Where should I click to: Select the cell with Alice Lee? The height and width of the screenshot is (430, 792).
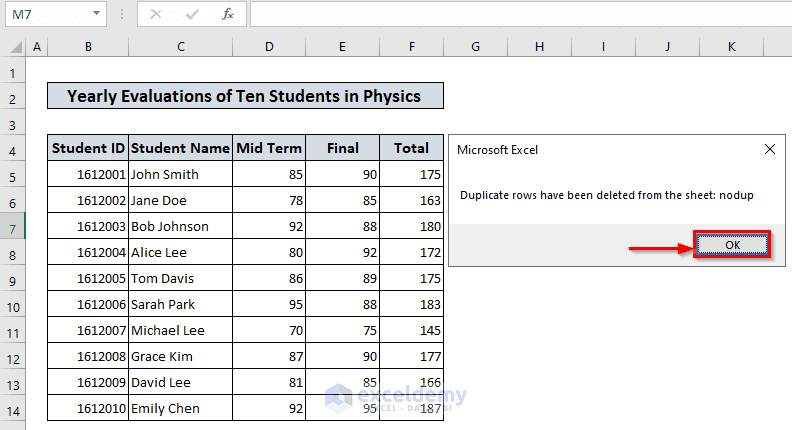(x=180, y=252)
